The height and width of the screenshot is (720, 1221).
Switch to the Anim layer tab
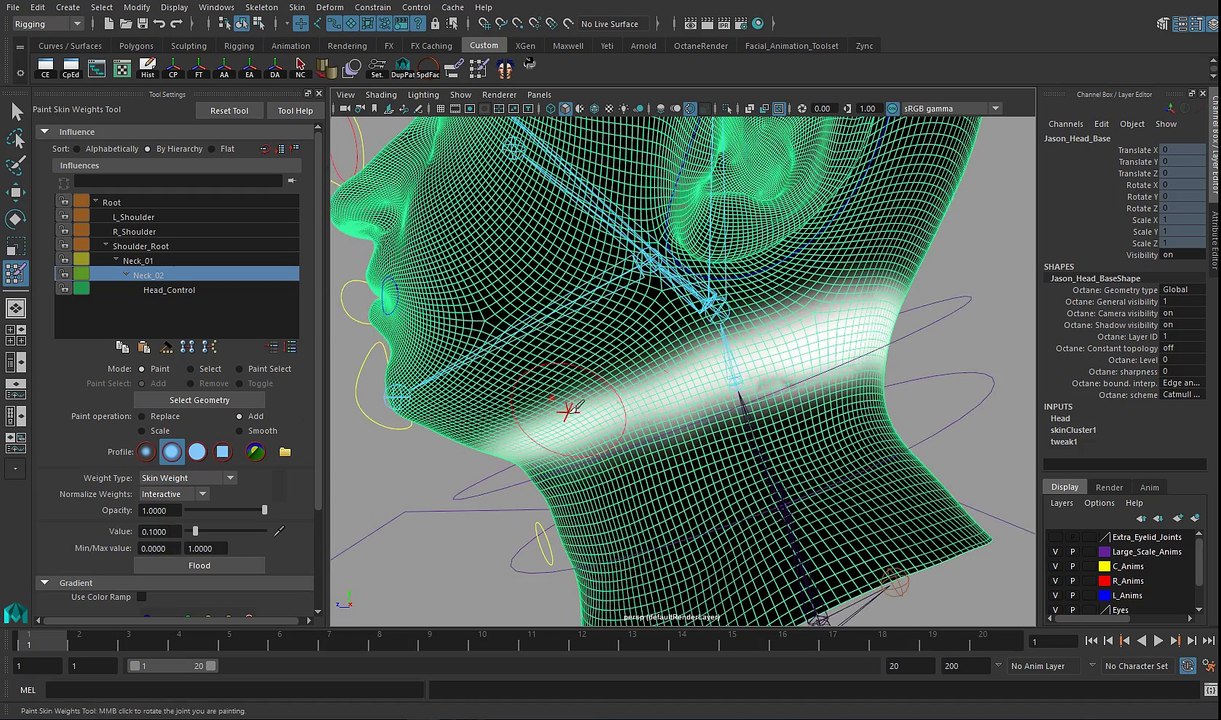tap(1149, 487)
